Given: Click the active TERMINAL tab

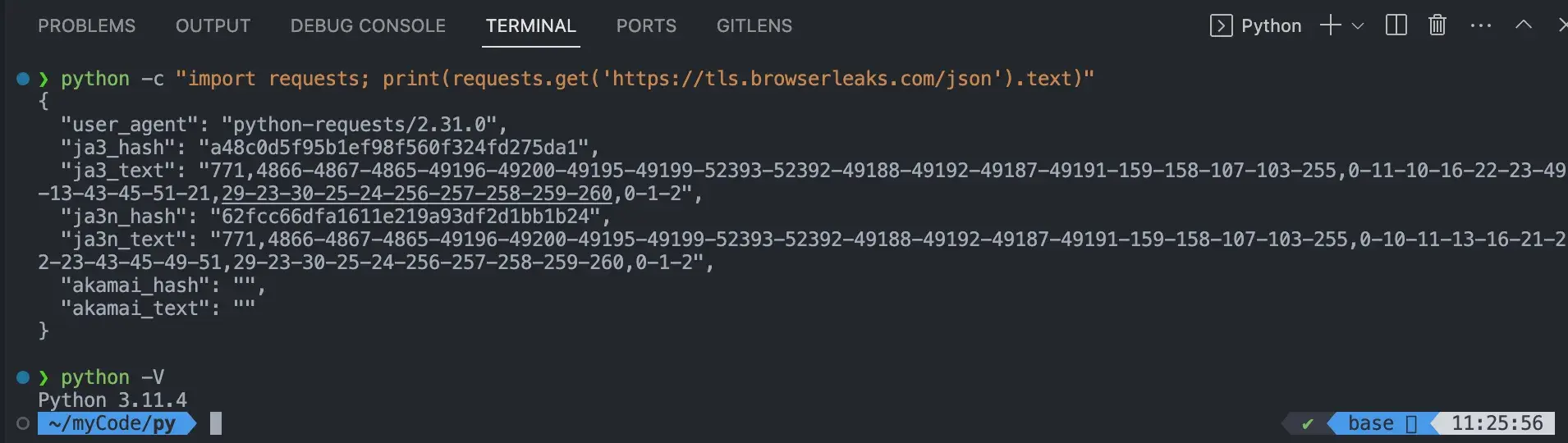Looking at the screenshot, I should click(530, 26).
